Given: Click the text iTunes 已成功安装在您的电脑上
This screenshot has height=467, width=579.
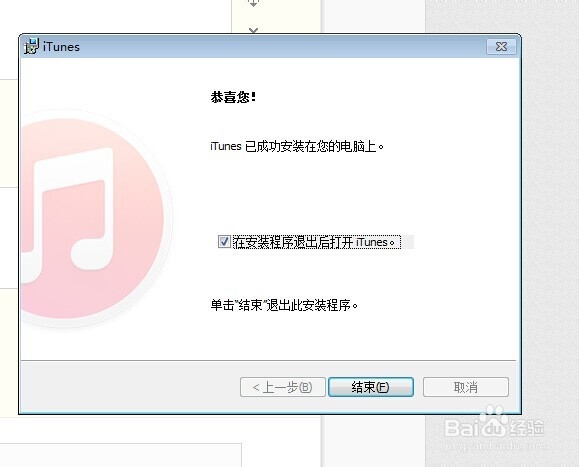Looking at the screenshot, I should coord(297,147).
